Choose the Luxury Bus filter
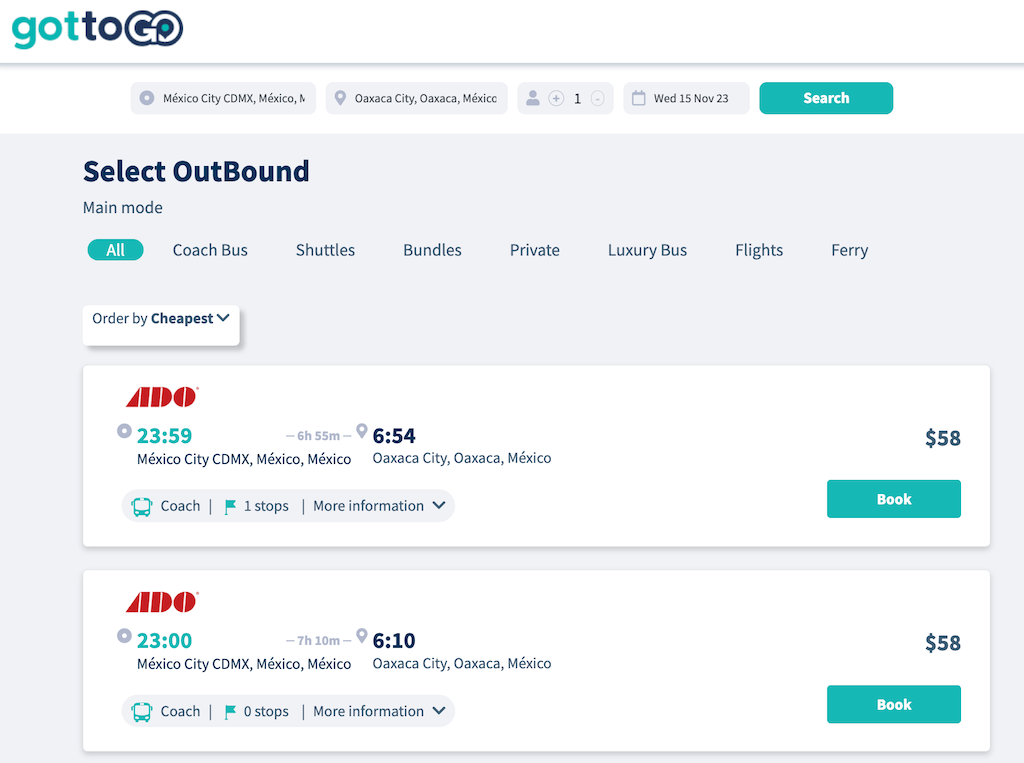The height and width of the screenshot is (763, 1024). click(647, 250)
